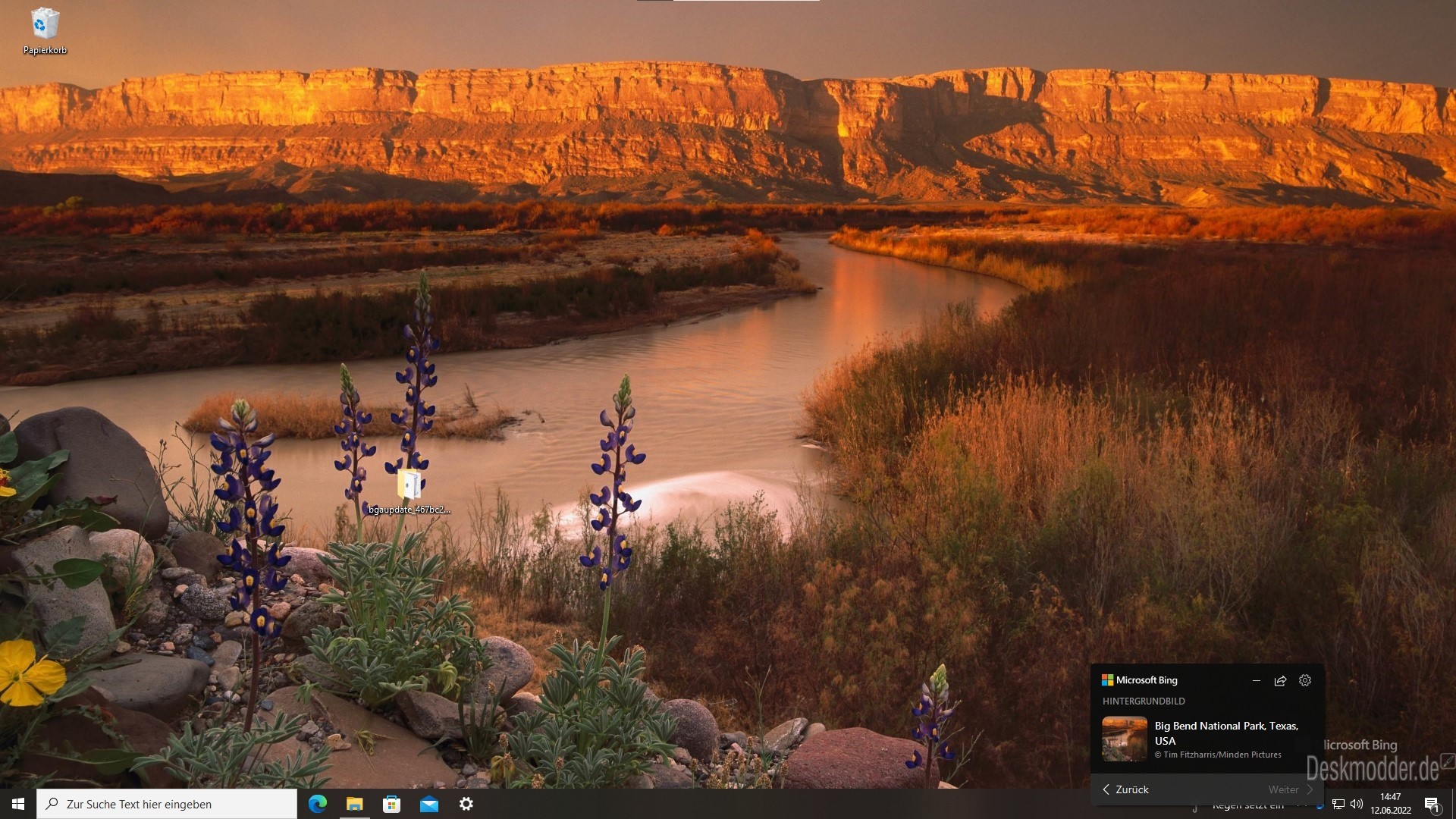
Task: Click the share icon in the Bing widget
Action: tap(1280, 680)
